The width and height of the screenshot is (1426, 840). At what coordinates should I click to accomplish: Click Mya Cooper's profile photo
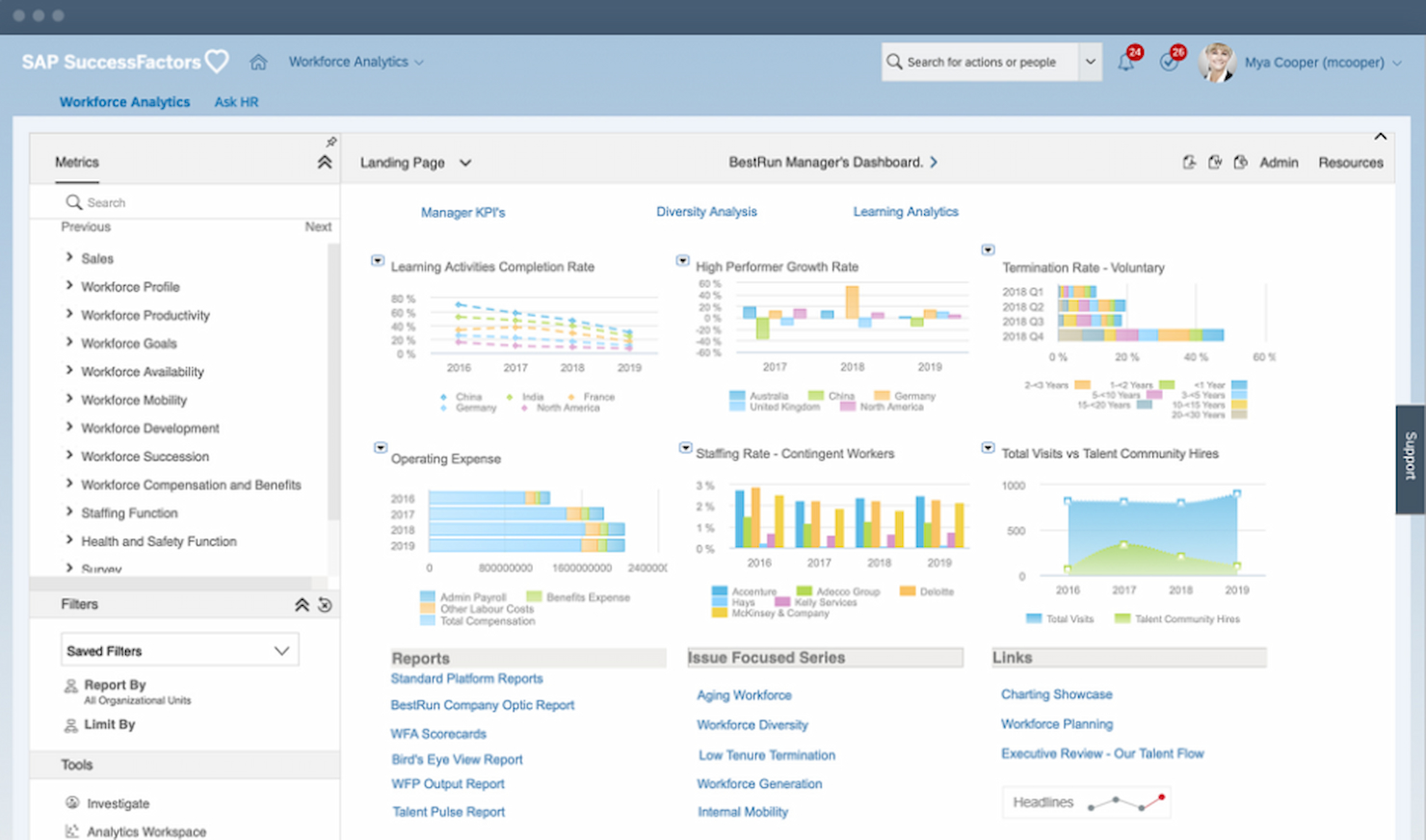1217,62
